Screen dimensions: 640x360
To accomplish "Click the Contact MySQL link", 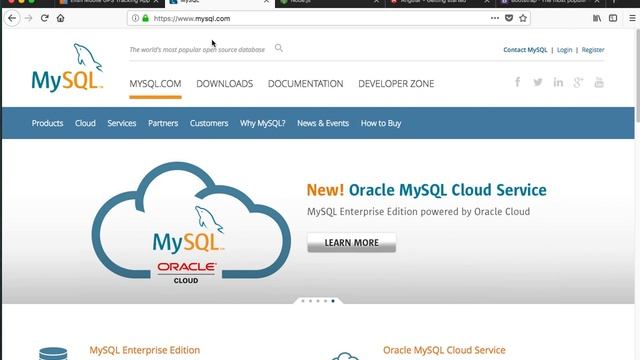I will point(525,50).
